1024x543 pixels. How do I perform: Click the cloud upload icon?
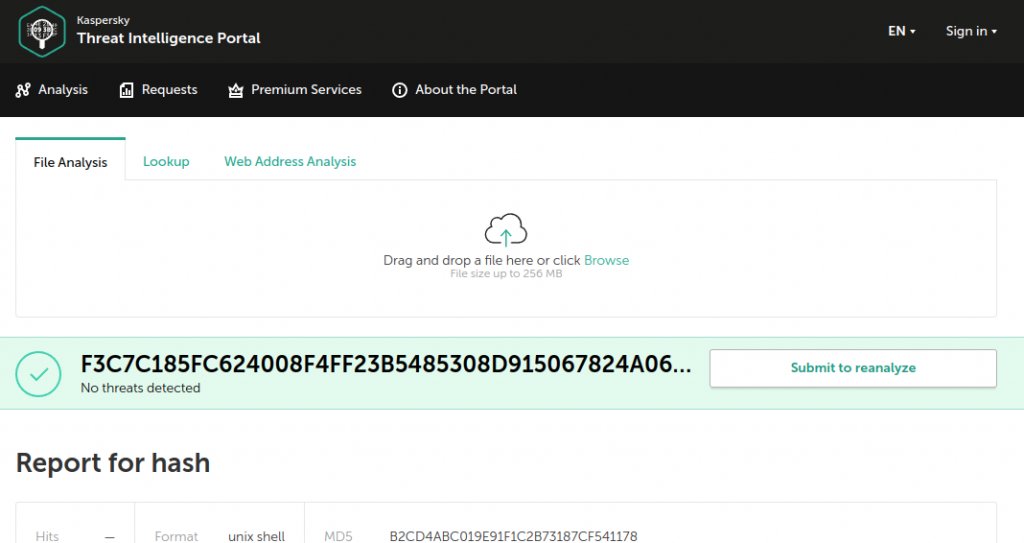point(505,229)
